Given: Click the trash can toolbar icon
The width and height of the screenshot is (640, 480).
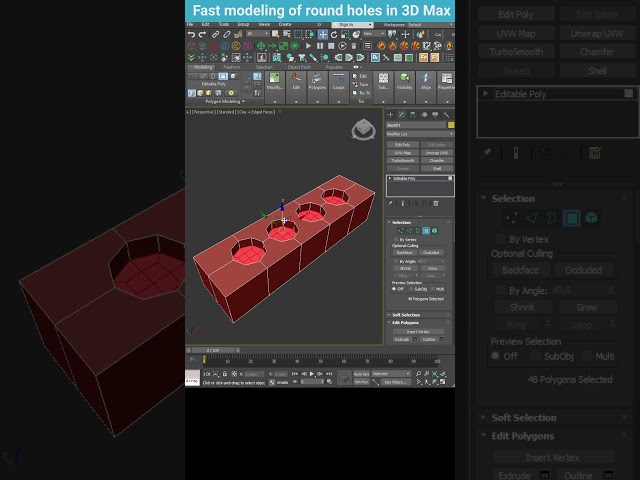Looking at the screenshot, I should pos(354,46).
